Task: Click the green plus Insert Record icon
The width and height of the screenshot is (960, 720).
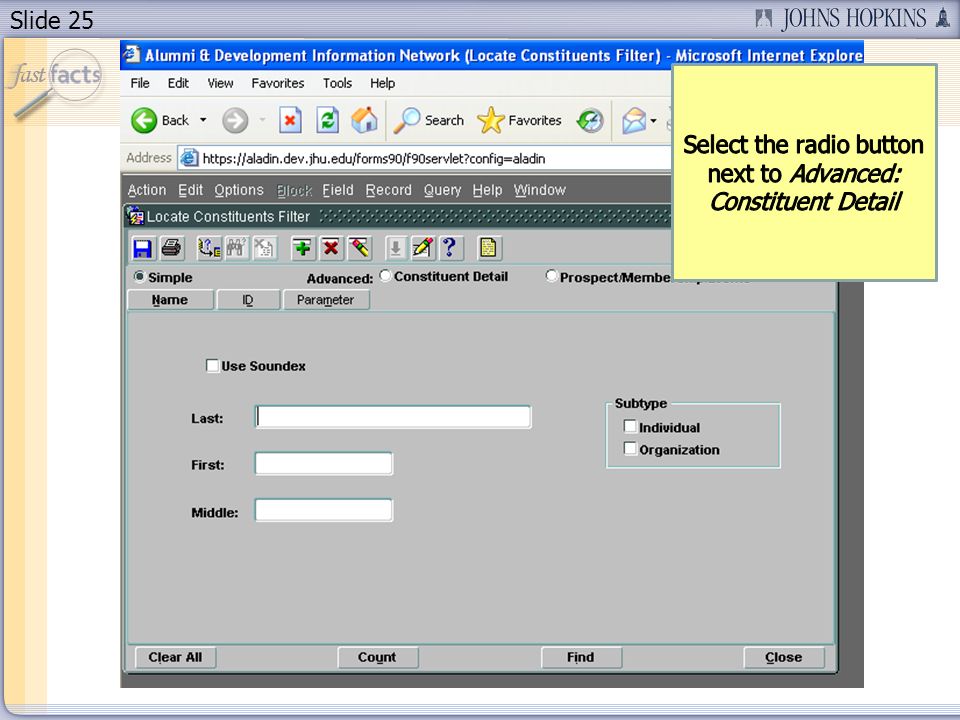Action: pos(302,249)
